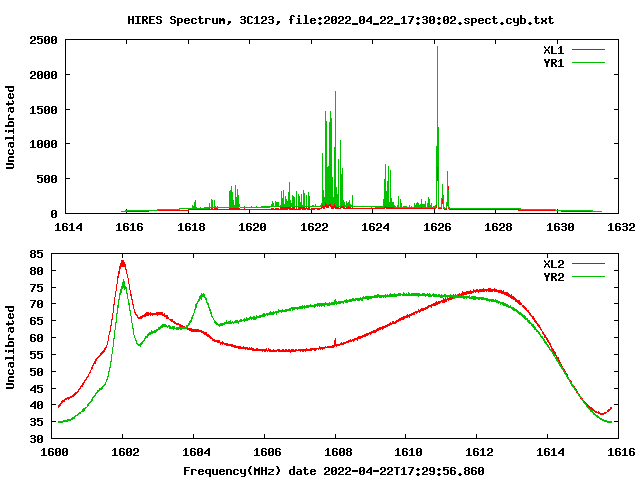
Task: Click the red XL1 legend line sample
Action: click(588, 50)
